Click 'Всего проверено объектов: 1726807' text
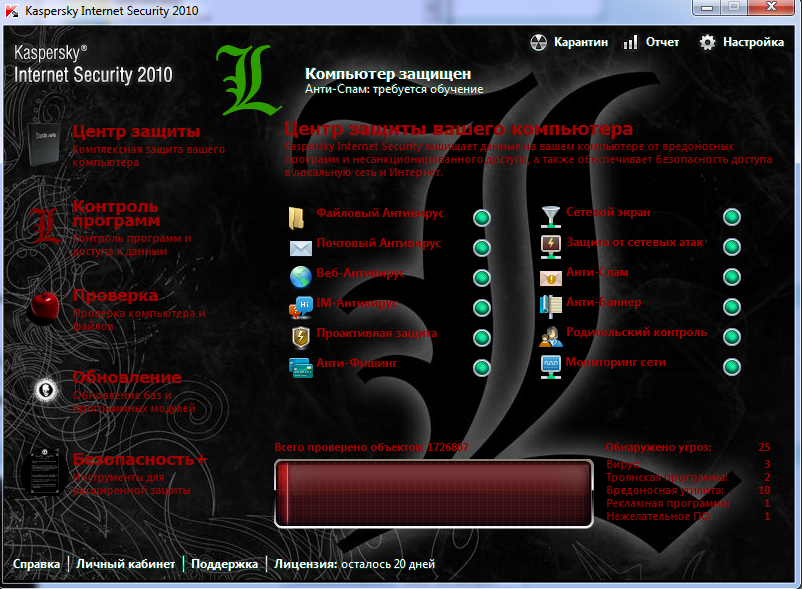This screenshot has height=589, width=802. pyautogui.click(x=371, y=447)
